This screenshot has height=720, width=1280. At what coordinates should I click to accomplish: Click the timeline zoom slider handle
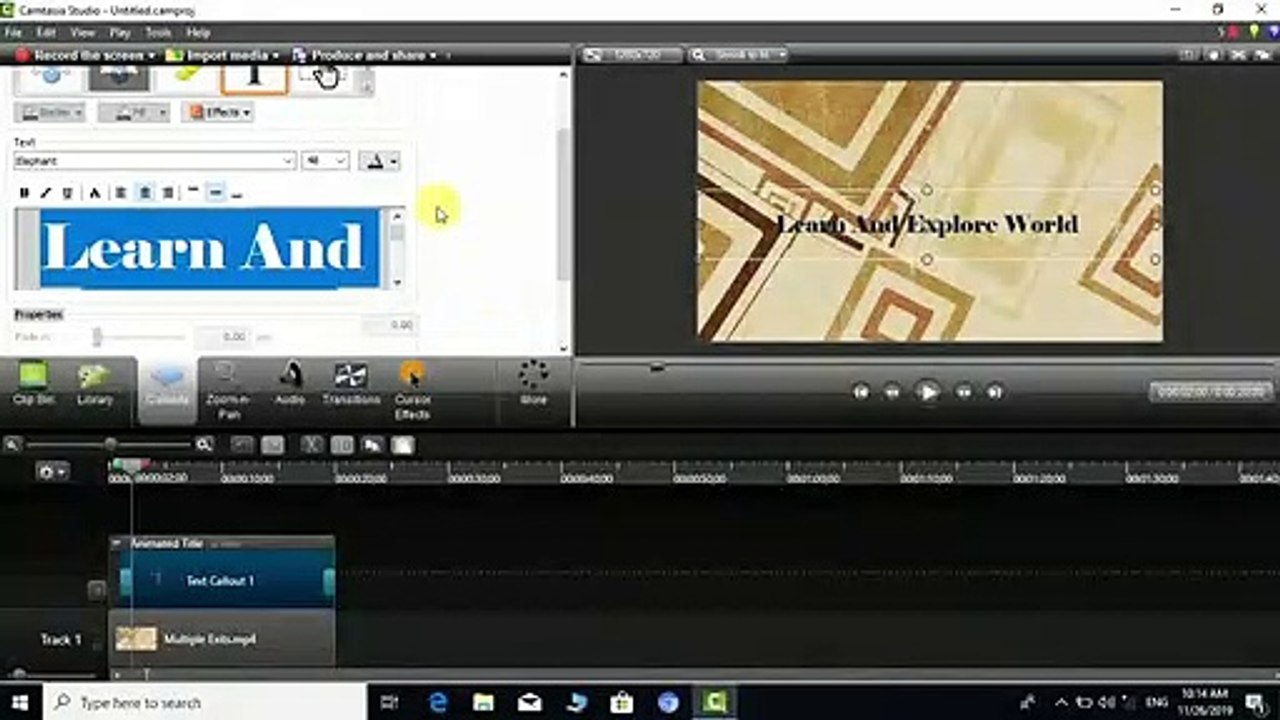[x=110, y=444]
